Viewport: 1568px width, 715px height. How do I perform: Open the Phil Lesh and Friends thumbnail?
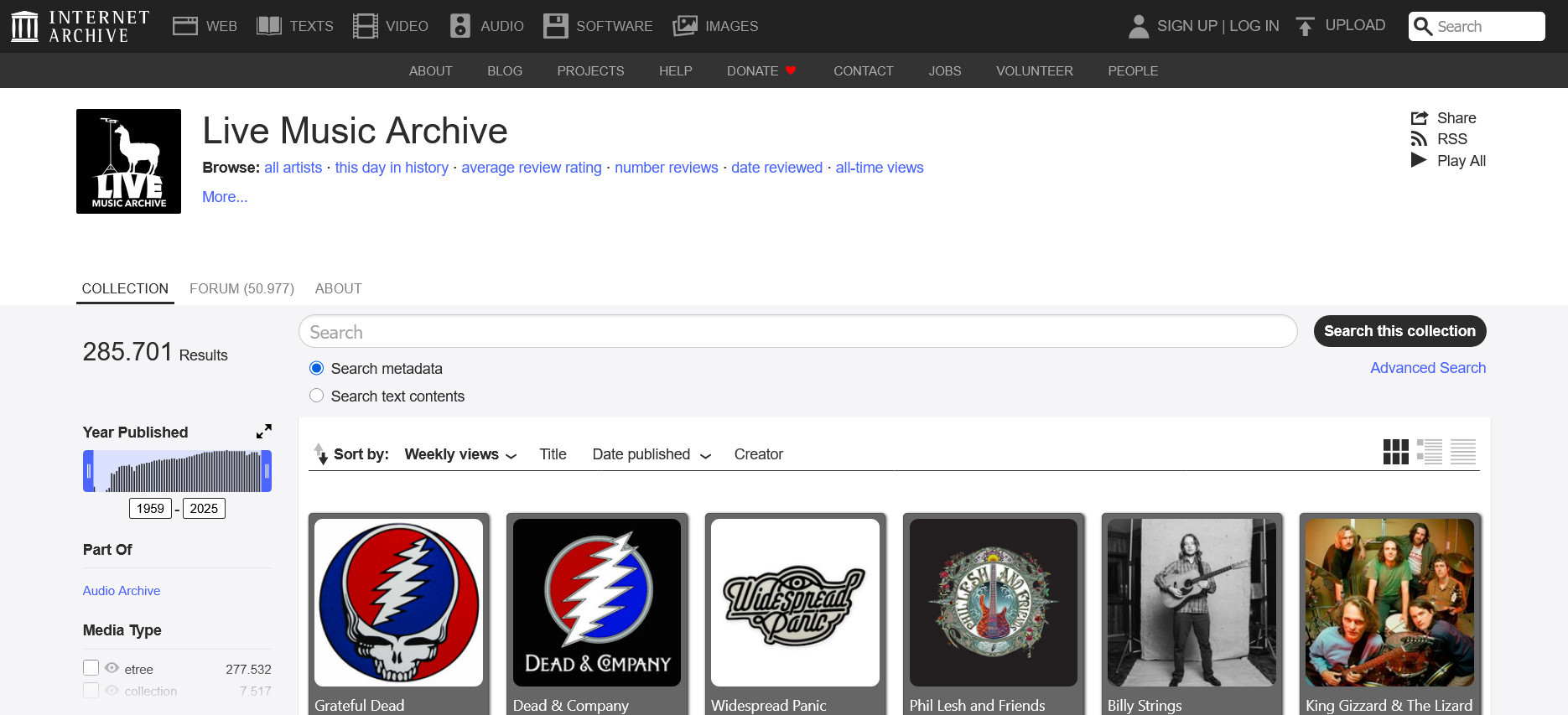coord(994,603)
